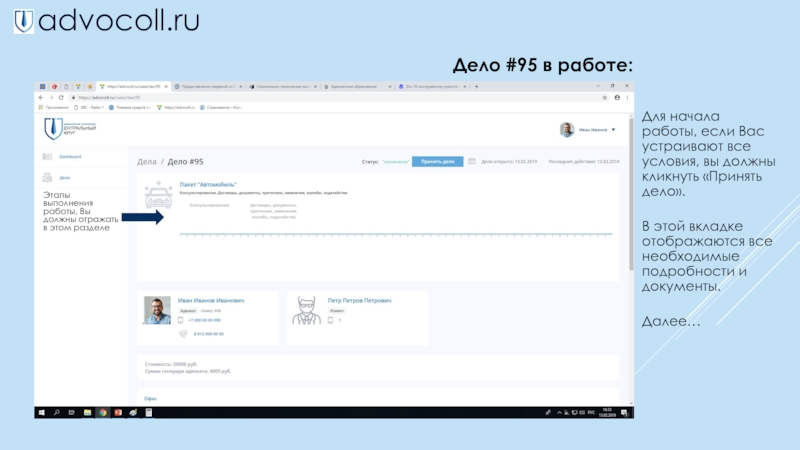The width and height of the screenshot is (800, 450).
Task: Click the Дела breadcrumb link
Action: pos(146,161)
